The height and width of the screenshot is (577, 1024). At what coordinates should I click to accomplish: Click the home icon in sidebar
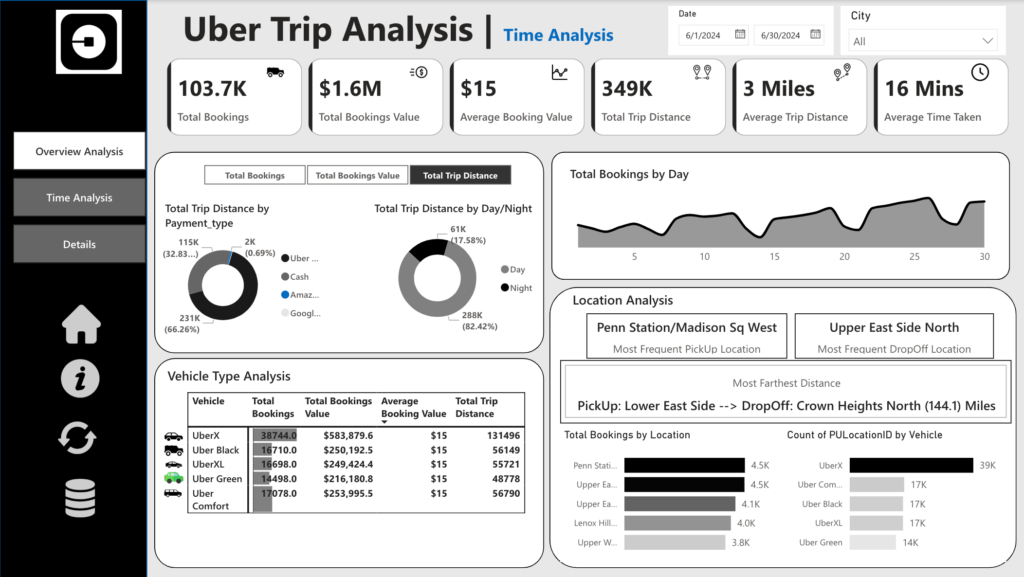[x=81, y=325]
